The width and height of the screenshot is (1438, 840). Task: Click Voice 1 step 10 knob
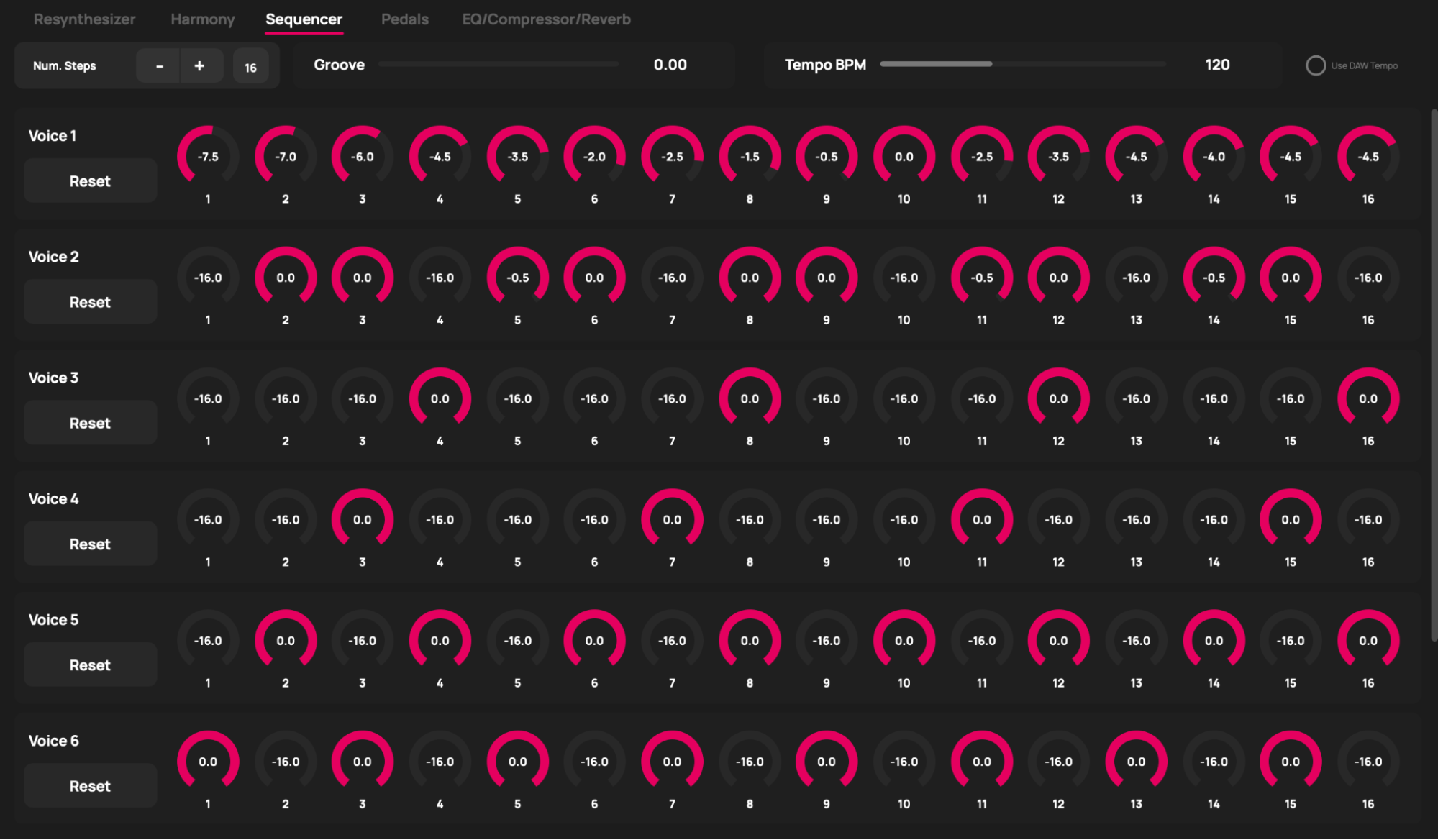[x=904, y=157]
